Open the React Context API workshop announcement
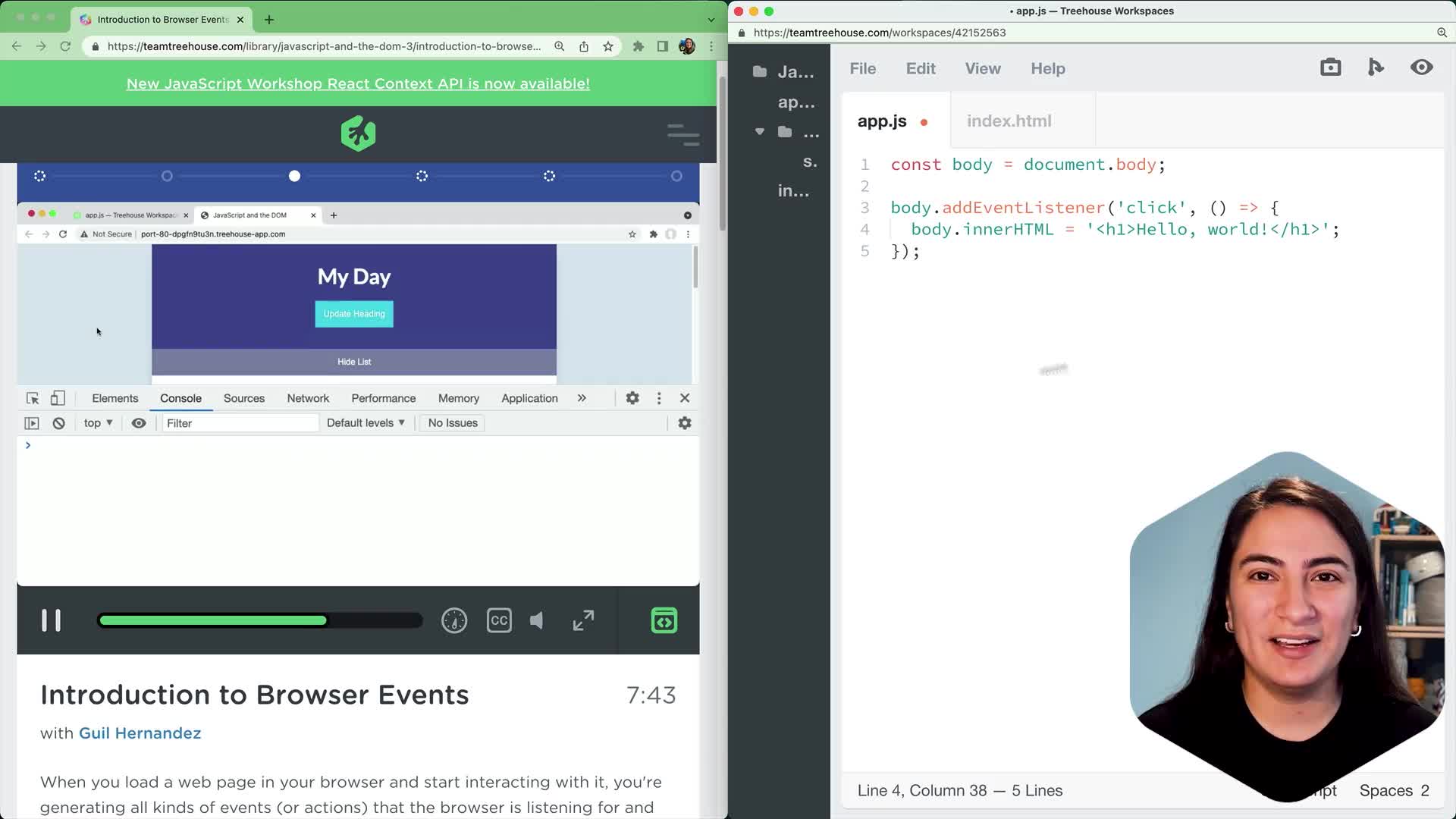1456x819 pixels. tap(358, 83)
